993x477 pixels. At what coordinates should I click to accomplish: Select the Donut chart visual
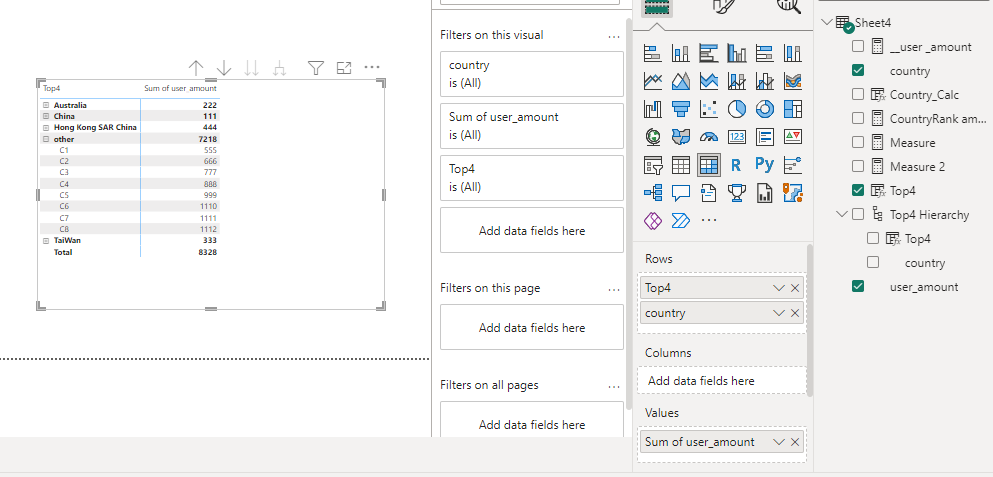point(765,109)
